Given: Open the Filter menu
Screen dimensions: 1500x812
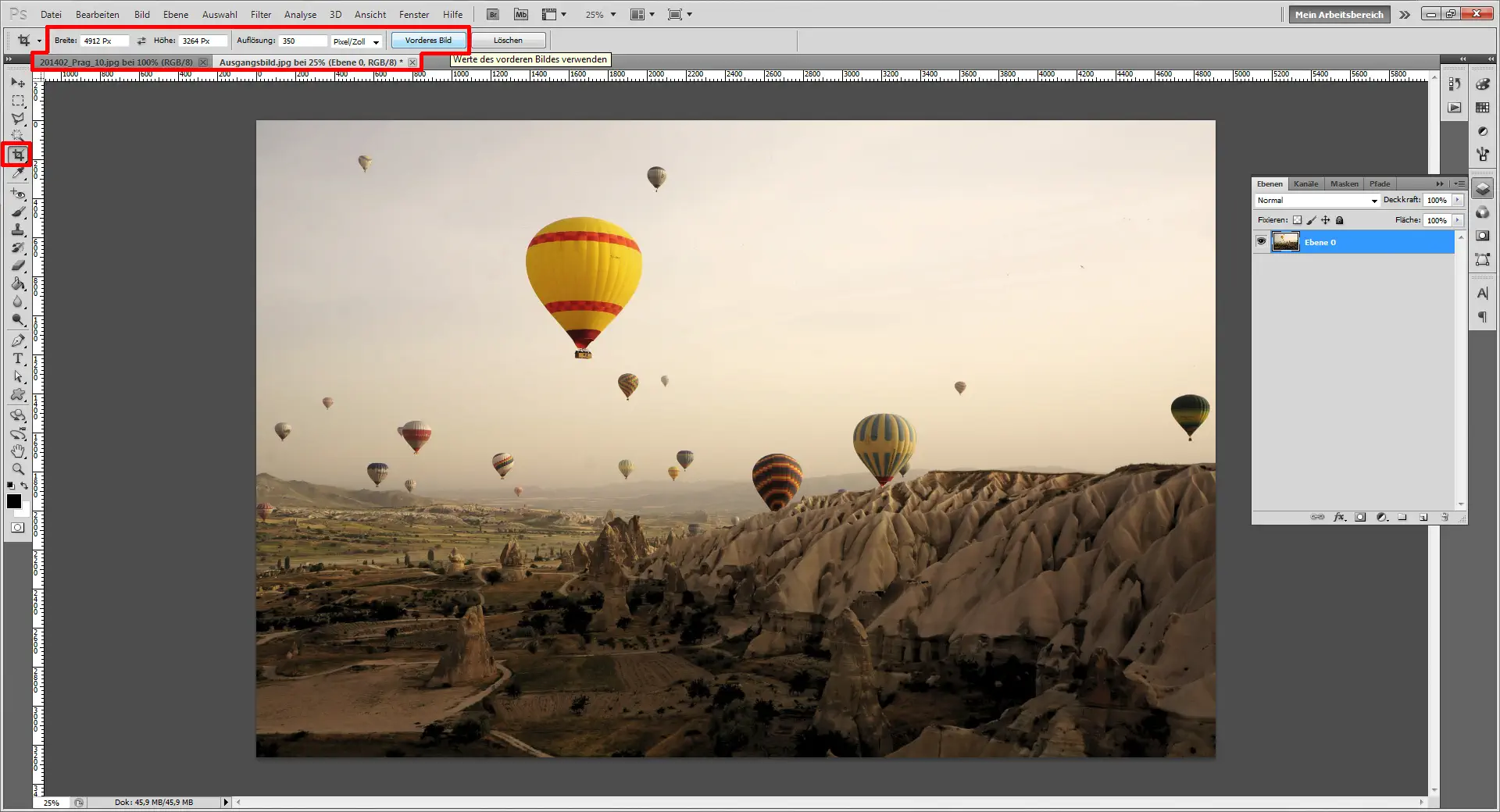Looking at the screenshot, I should pos(260,14).
